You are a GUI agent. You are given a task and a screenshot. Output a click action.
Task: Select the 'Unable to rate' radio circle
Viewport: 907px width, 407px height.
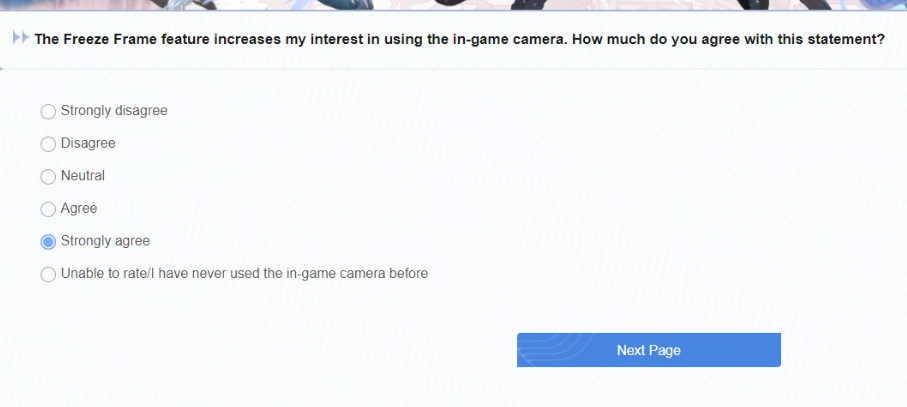coord(48,274)
